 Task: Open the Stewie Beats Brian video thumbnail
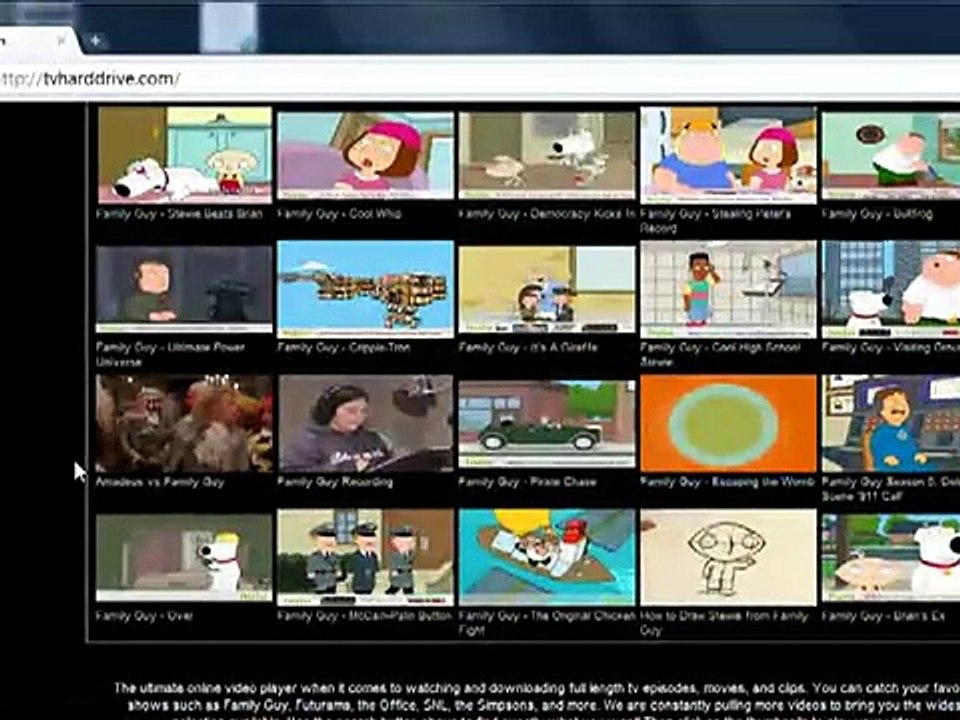184,155
